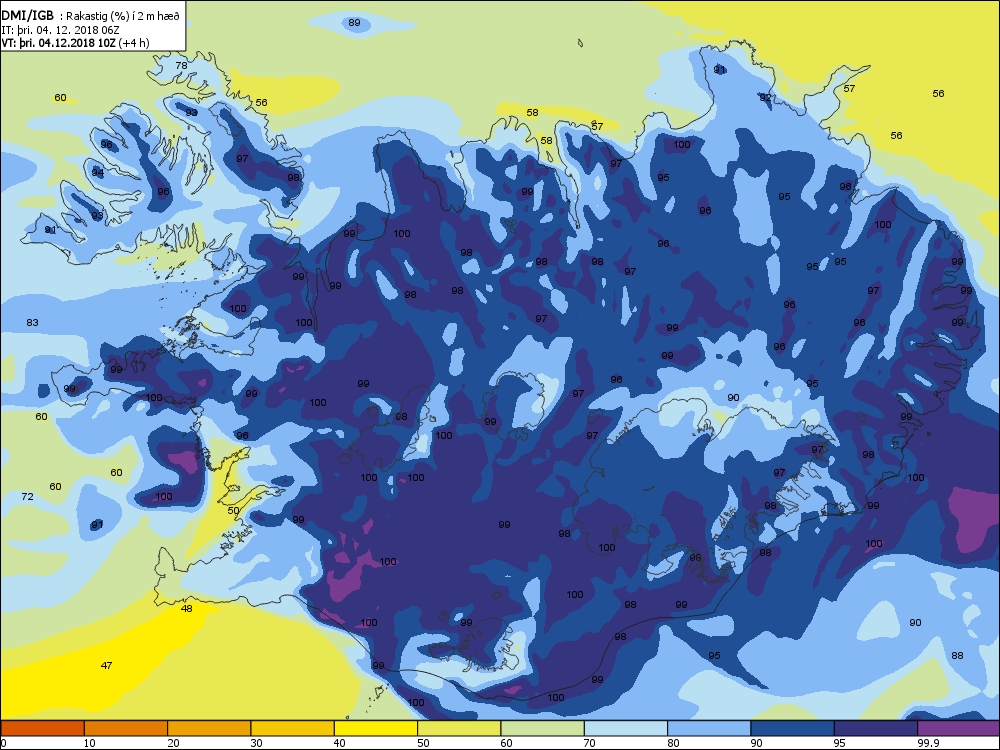Click the '80' tick label on the color scale
The image size is (1000, 750).
(x=673, y=743)
